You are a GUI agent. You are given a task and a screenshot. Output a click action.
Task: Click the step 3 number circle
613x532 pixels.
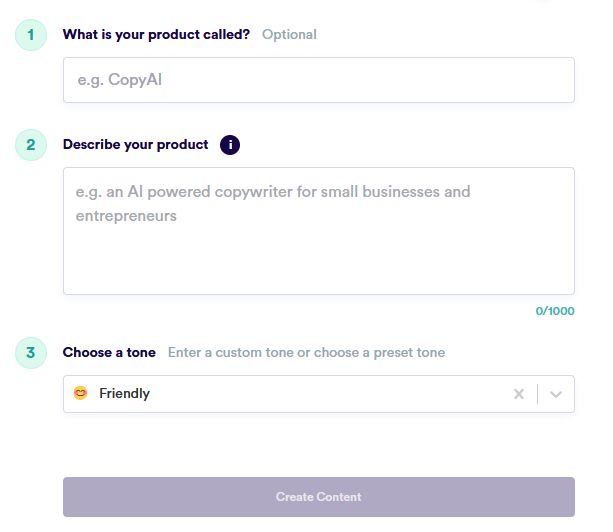(31, 353)
